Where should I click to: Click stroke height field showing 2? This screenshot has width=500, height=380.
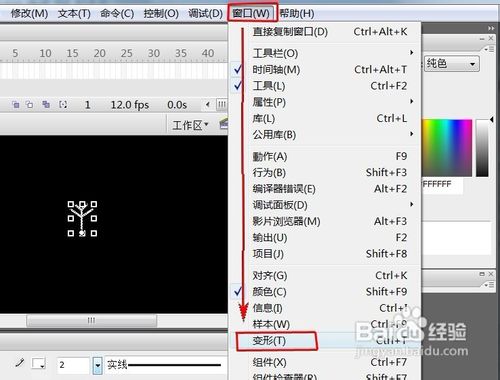click(73, 365)
